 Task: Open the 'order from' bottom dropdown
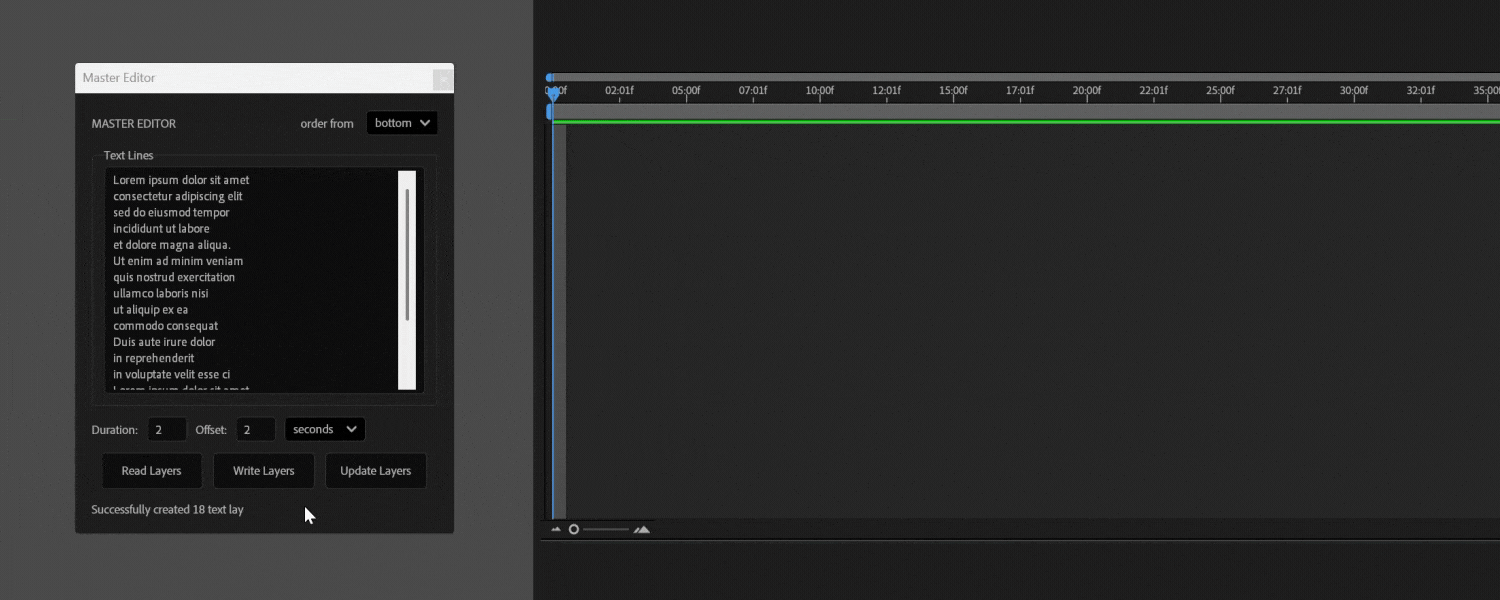(x=402, y=123)
